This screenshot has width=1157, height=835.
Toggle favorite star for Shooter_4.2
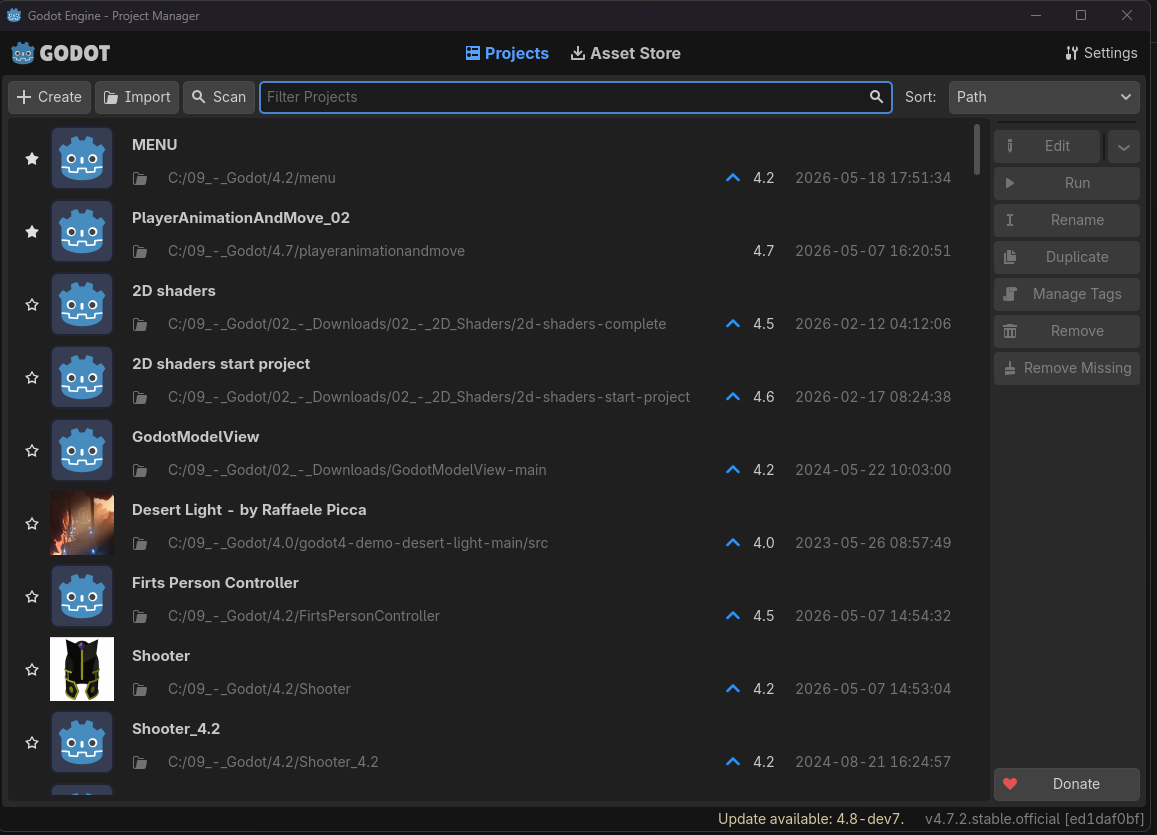(32, 743)
